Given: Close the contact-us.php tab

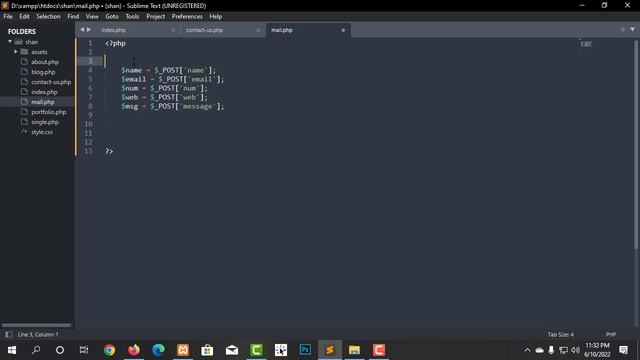Looking at the screenshot, I should [258, 30].
